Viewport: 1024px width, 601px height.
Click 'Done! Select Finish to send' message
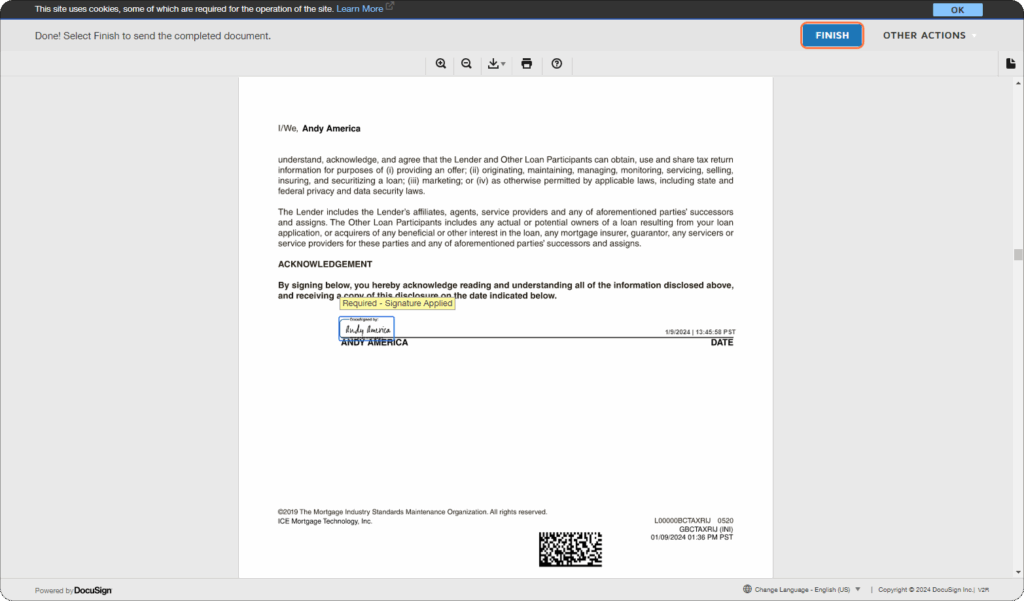(x=153, y=36)
